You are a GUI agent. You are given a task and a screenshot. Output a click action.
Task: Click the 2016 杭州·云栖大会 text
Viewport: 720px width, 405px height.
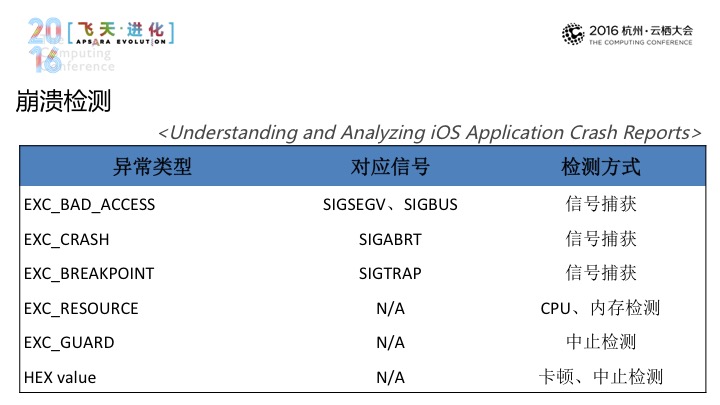click(641, 31)
